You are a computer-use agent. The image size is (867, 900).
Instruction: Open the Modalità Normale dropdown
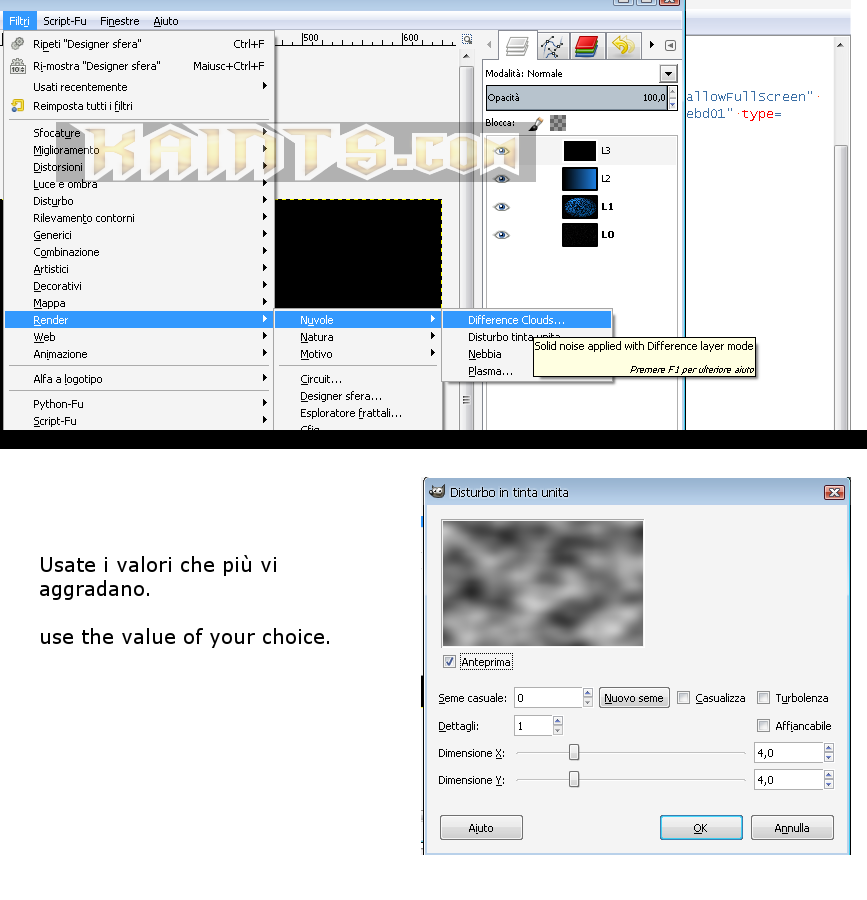[x=668, y=73]
